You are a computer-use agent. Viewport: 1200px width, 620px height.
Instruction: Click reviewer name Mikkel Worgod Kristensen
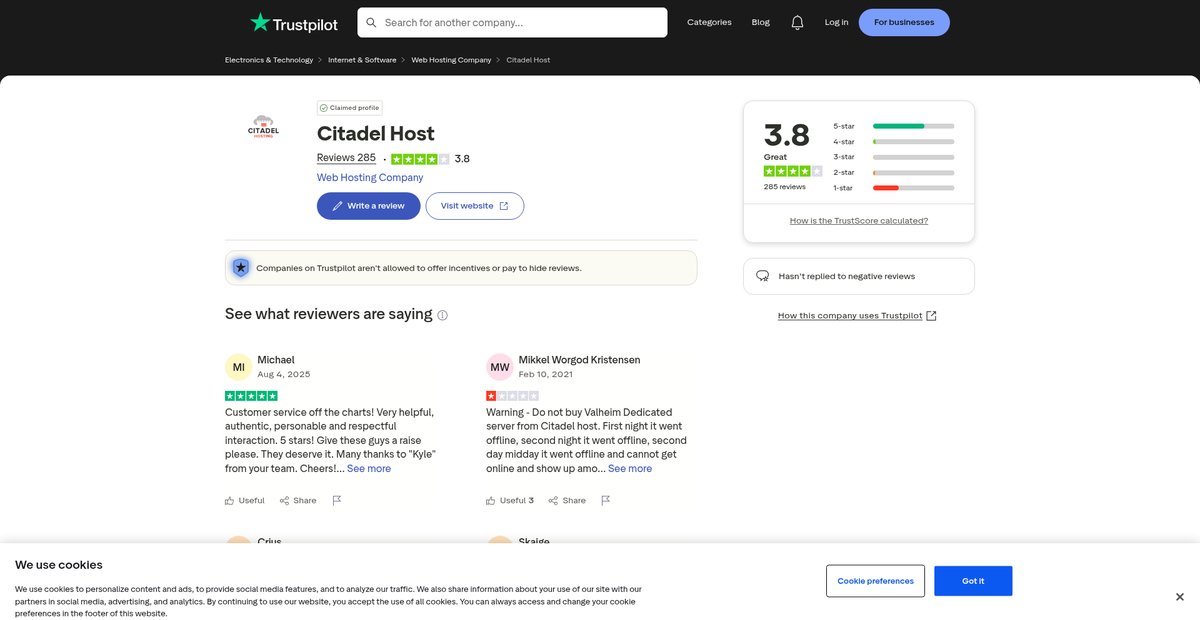click(579, 360)
